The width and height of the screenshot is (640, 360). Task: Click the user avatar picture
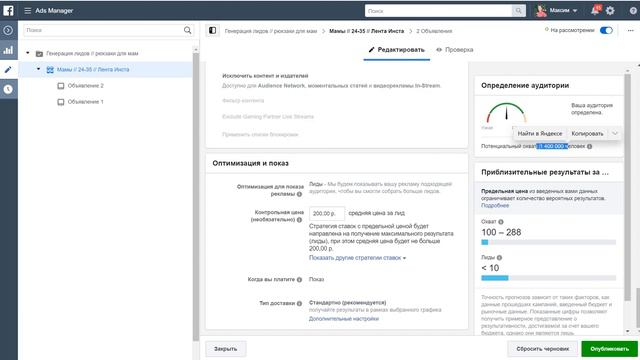[541, 11]
